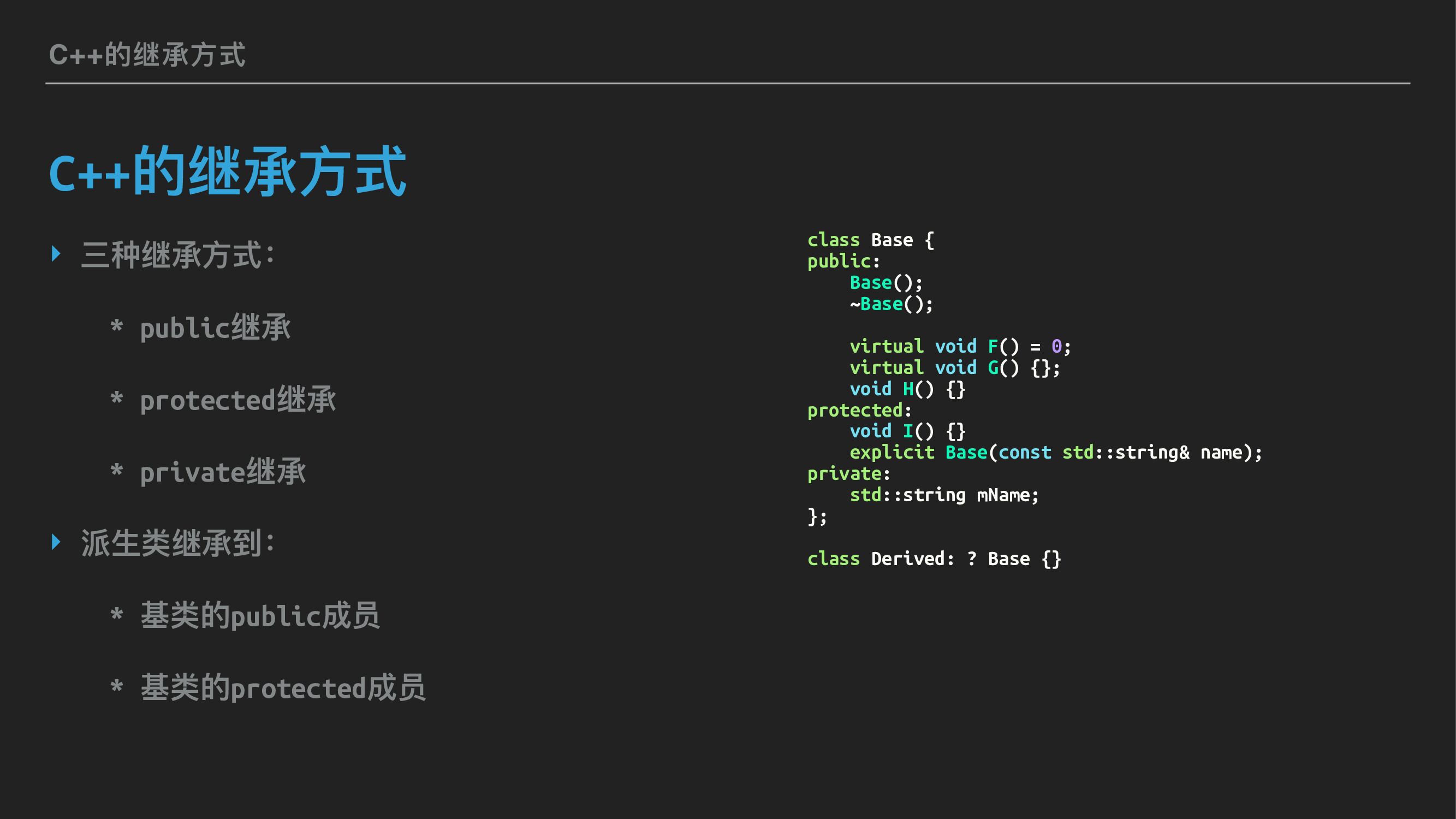Click the blue triangle bullet before 派生类继承到

click(x=56, y=542)
